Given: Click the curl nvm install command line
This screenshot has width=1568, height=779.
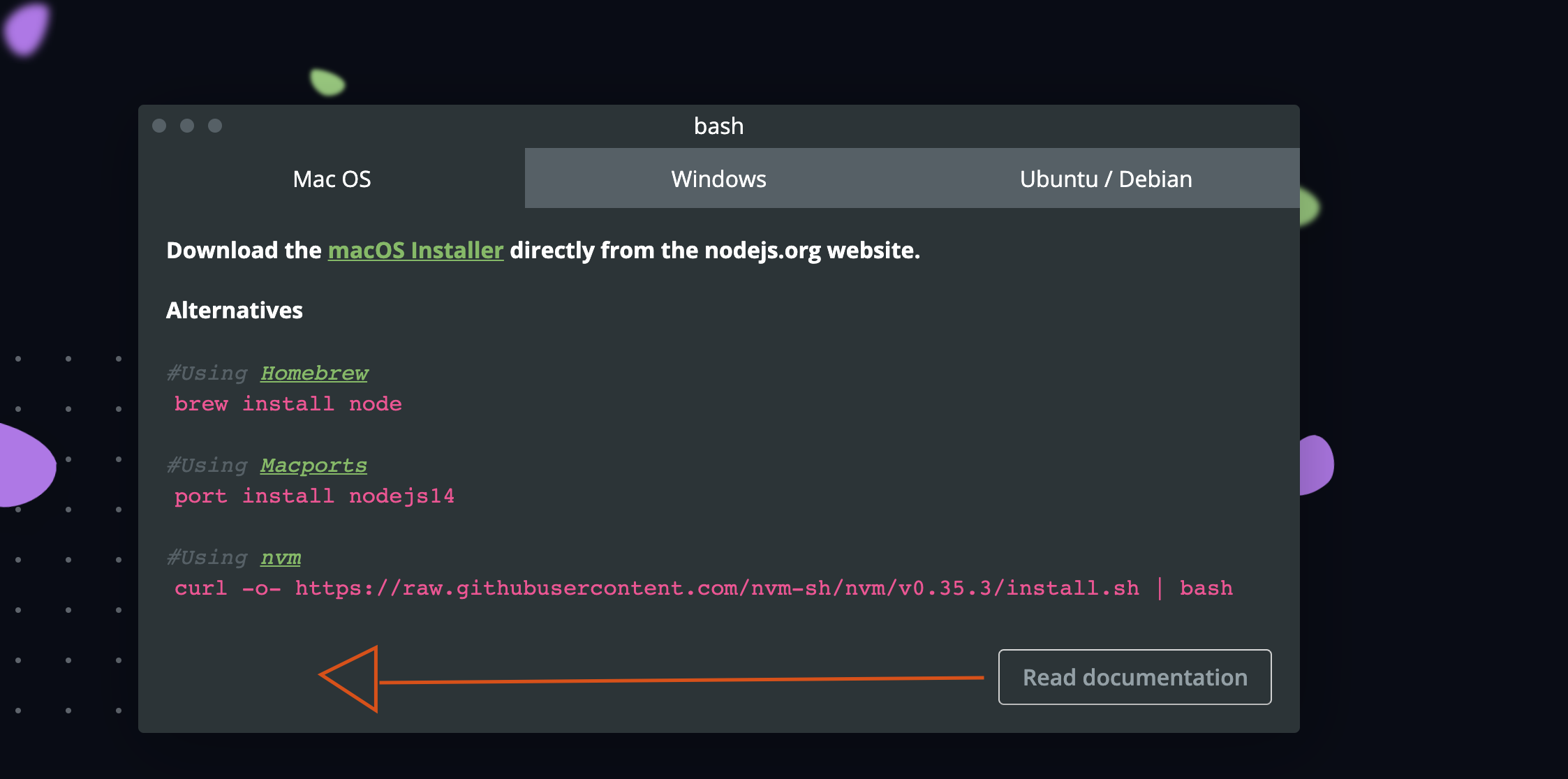Looking at the screenshot, I should pos(704,588).
